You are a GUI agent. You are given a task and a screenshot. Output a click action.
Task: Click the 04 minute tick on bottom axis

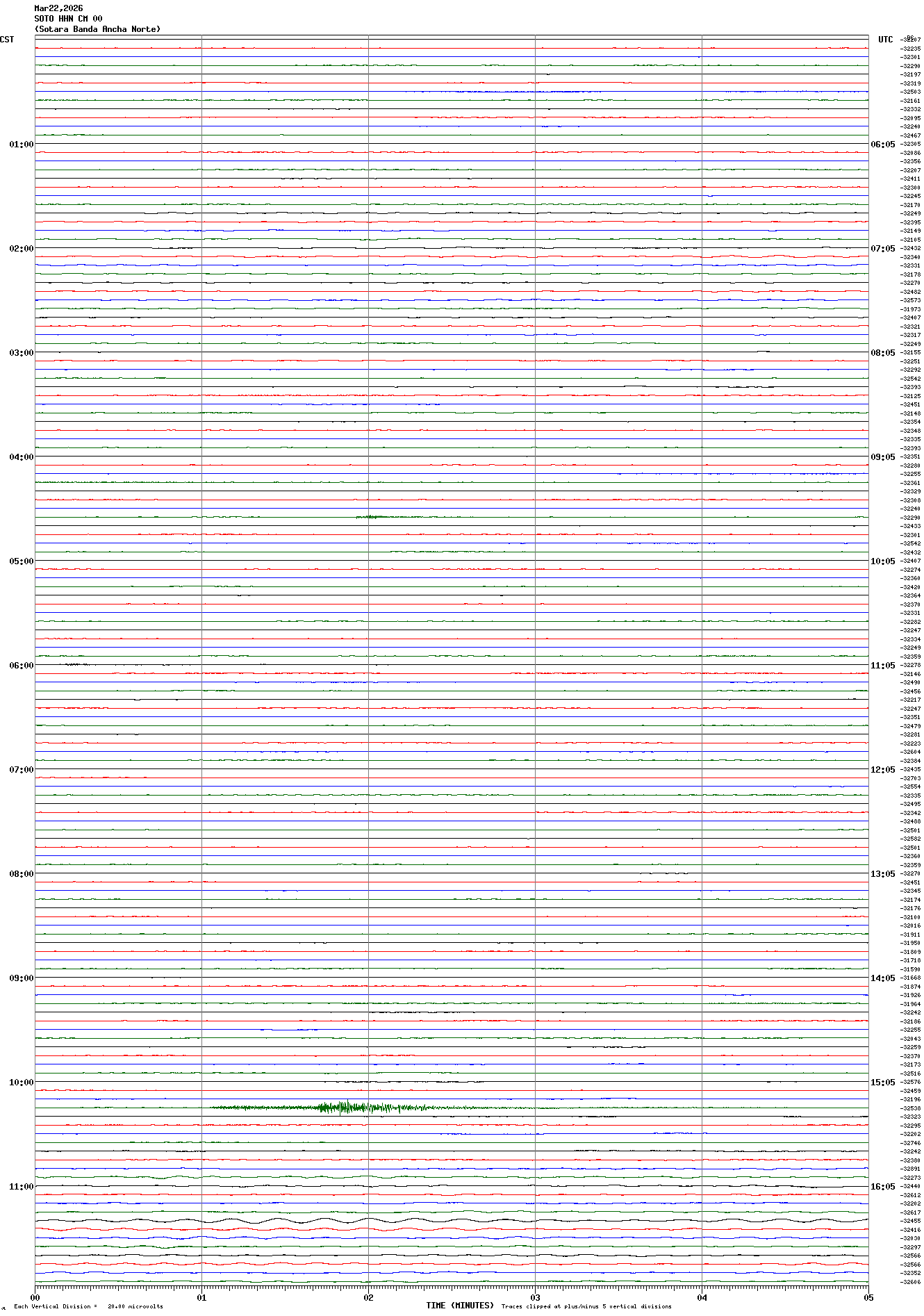click(702, 1297)
